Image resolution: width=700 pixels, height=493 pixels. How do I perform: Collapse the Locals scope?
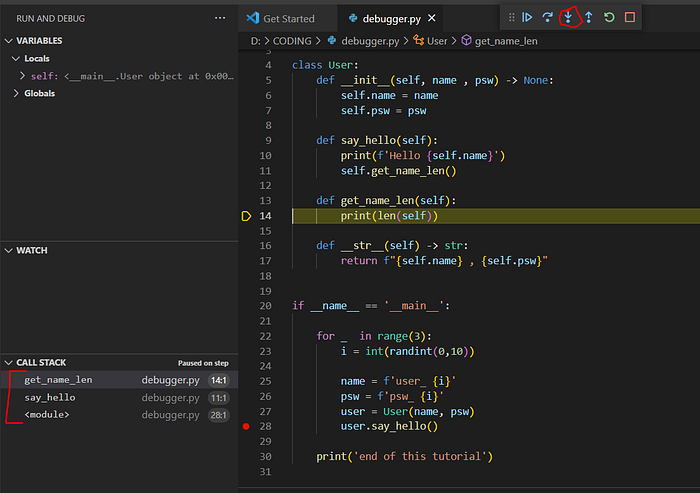[x=16, y=58]
